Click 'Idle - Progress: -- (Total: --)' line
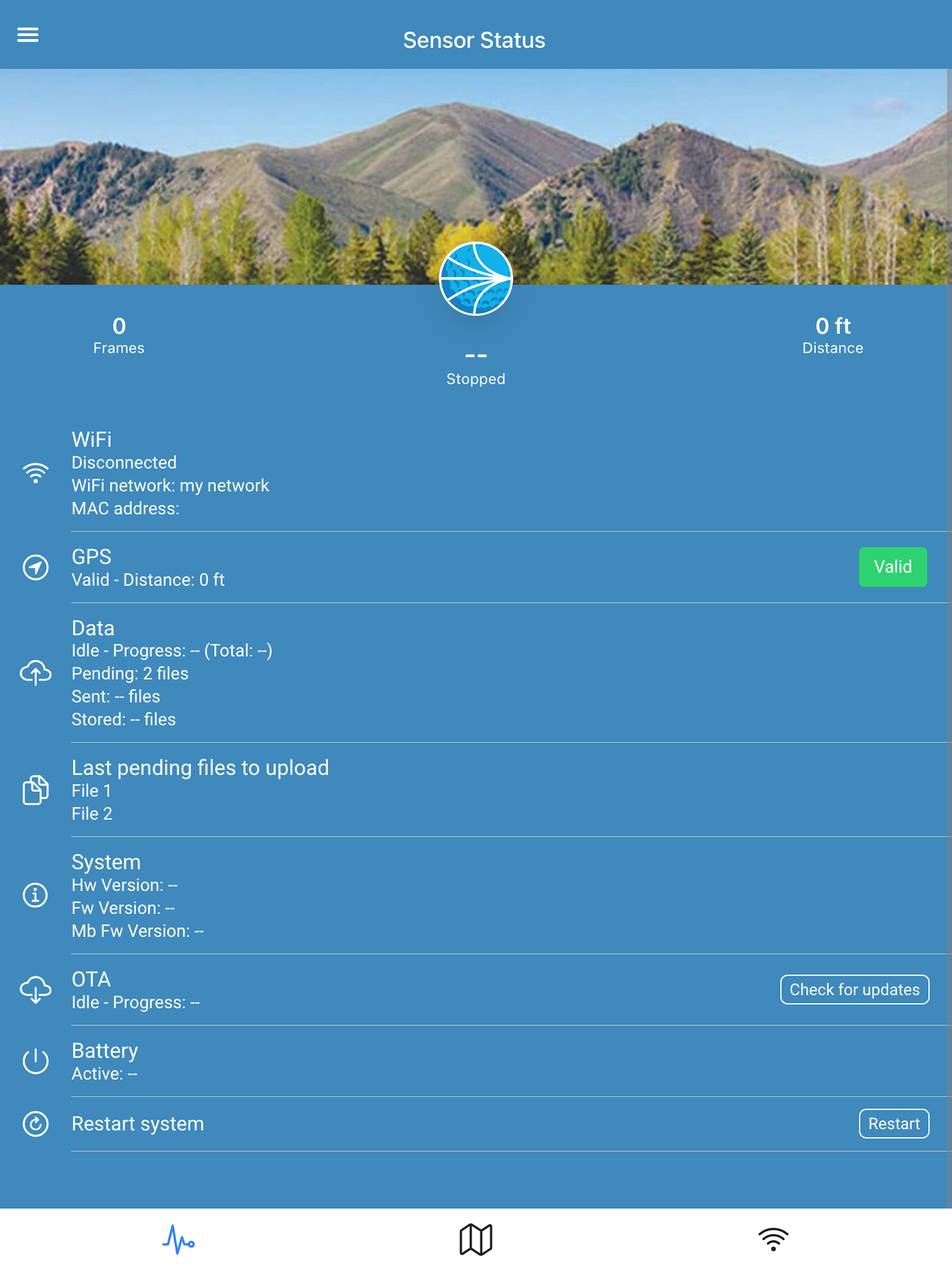 tap(172, 651)
